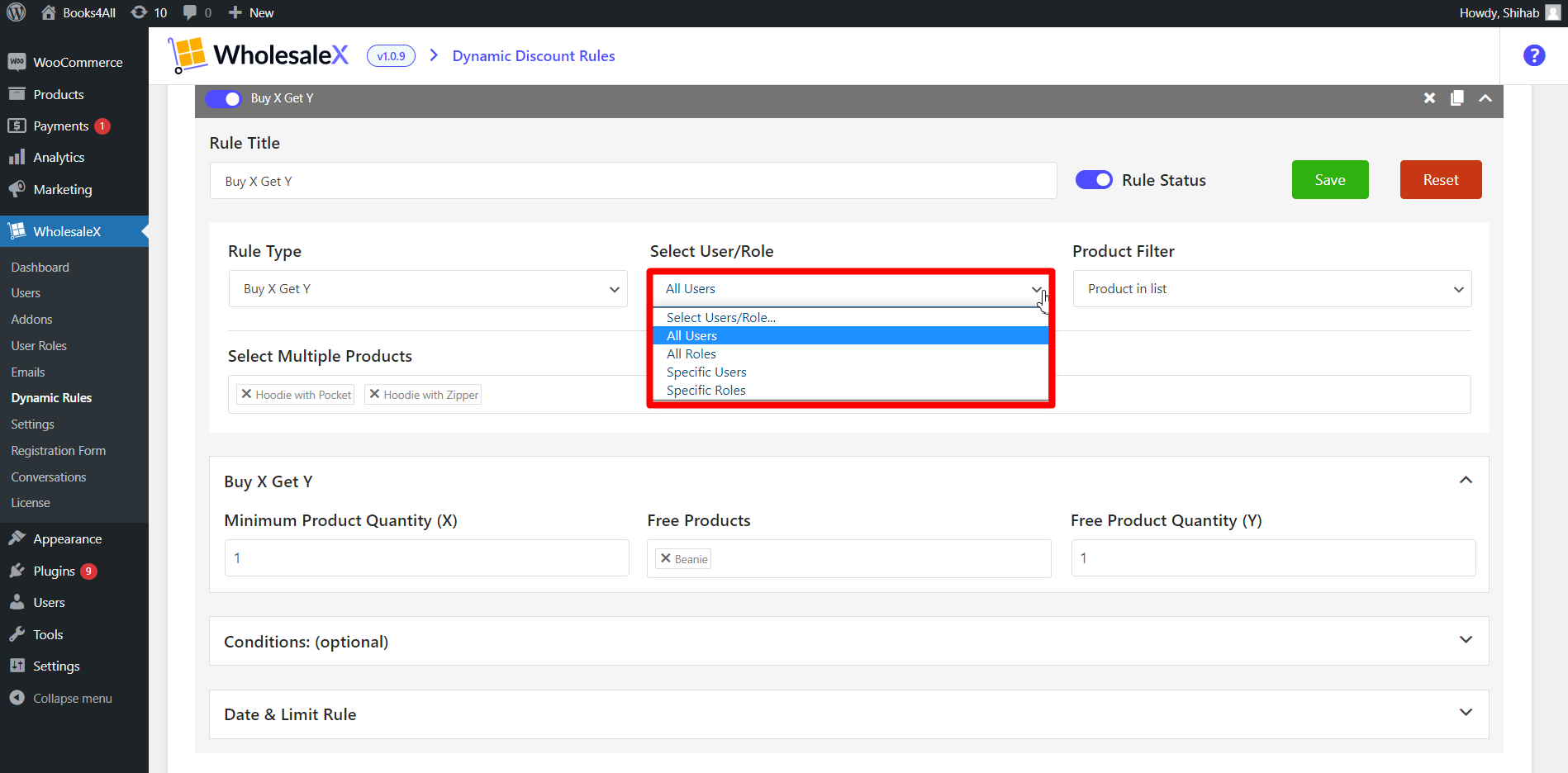This screenshot has width=1568, height=773.
Task: Select the All Users option
Action: click(x=851, y=335)
